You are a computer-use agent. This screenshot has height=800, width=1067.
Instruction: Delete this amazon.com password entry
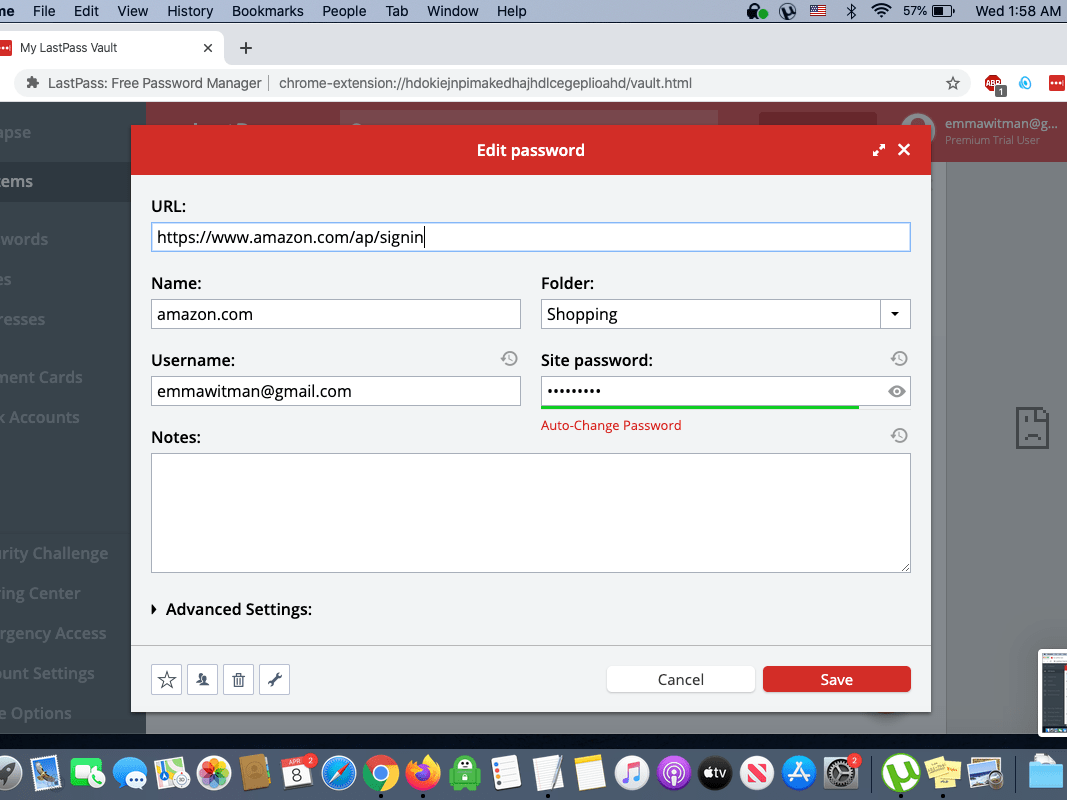click(x=238, y=679)
